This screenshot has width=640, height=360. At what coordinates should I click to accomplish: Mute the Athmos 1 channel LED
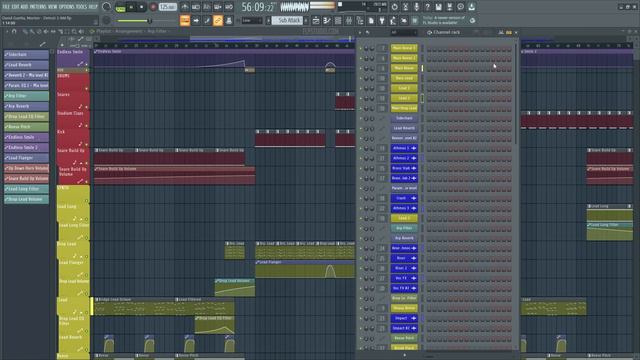[x=361, y=149]
